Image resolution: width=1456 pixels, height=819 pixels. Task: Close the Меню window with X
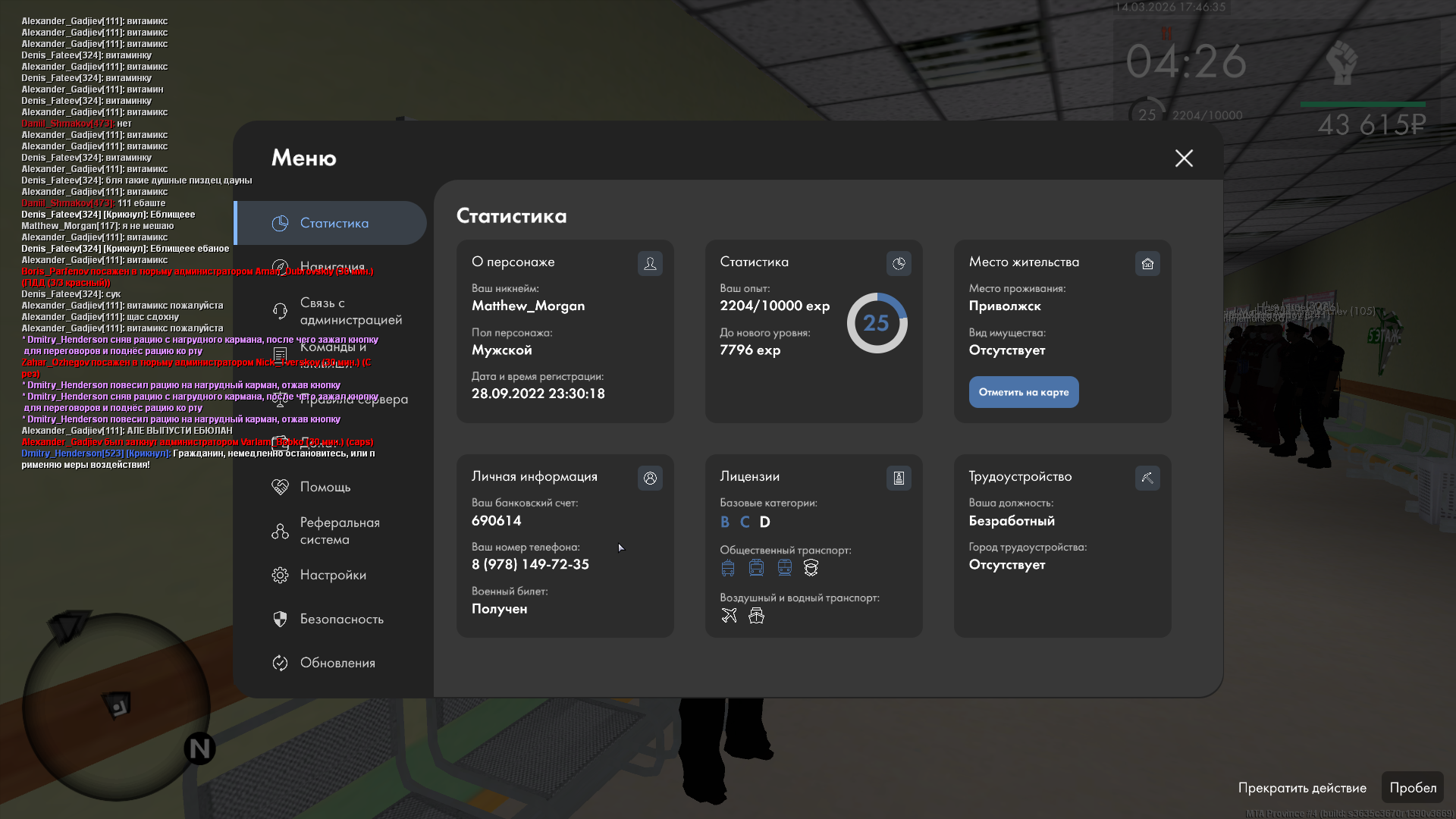(1184, 158)
